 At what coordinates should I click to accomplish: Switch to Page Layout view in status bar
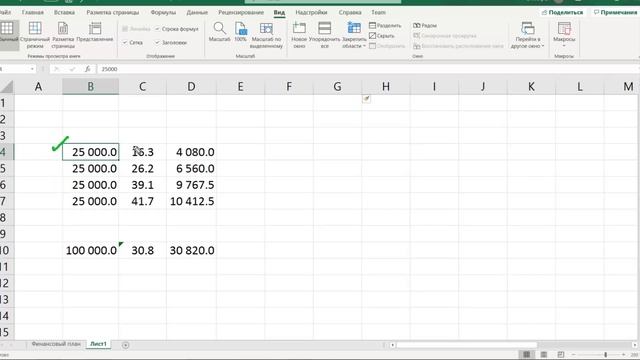[x=544, y=354]
